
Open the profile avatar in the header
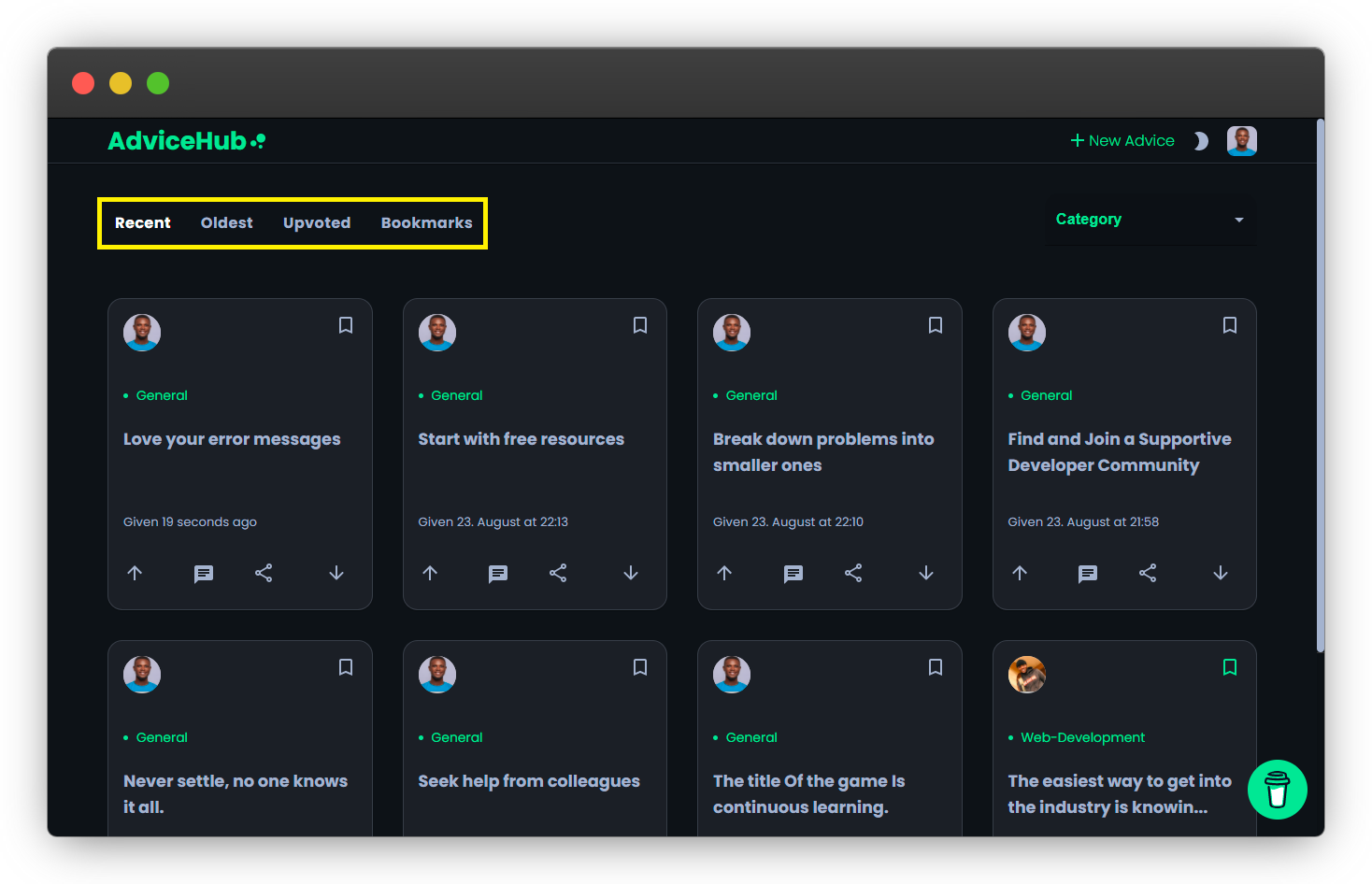[1242, 141]
